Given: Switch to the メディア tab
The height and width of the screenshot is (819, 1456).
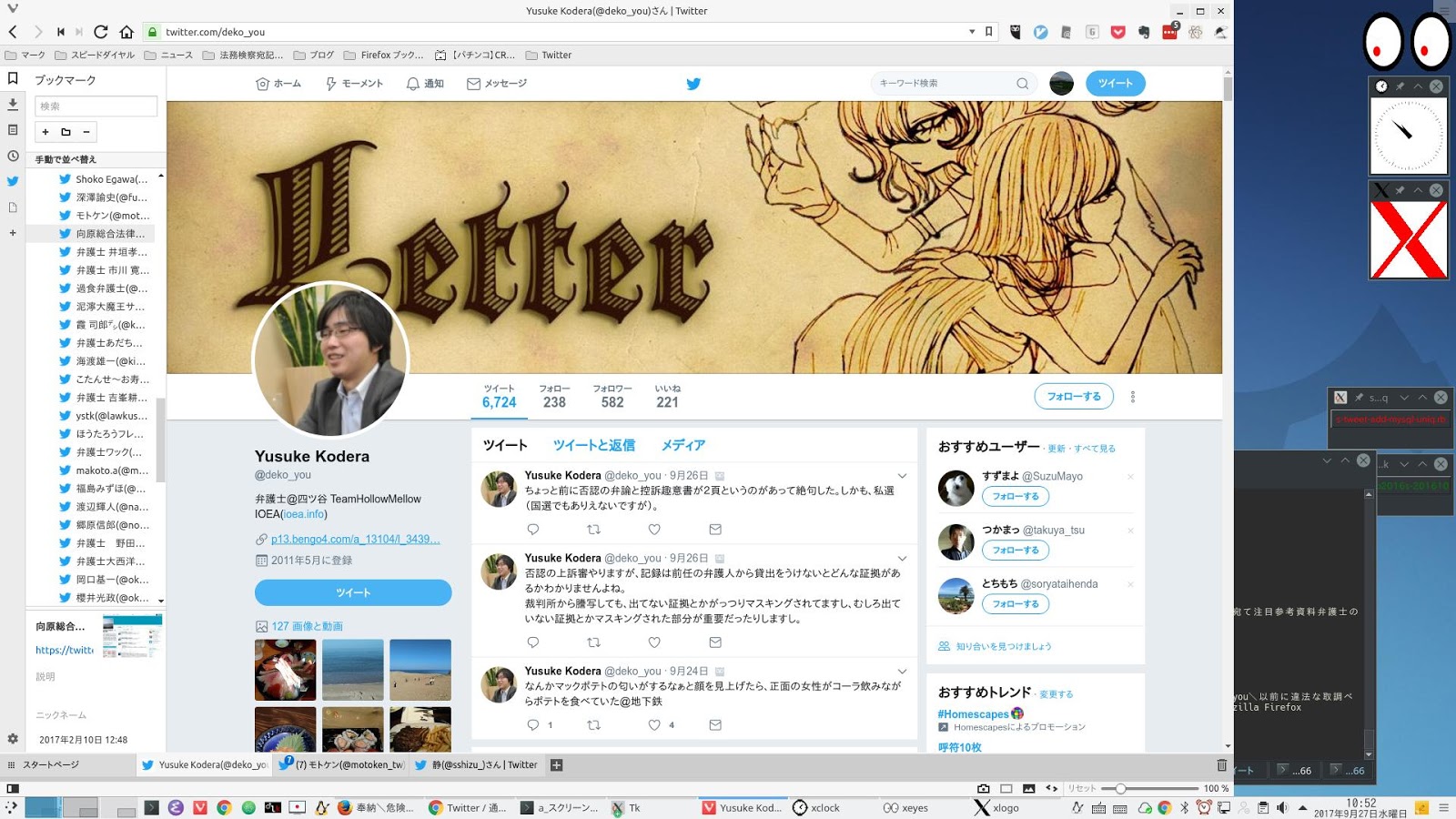Looking at the screenshot, I should click(682, 445).
